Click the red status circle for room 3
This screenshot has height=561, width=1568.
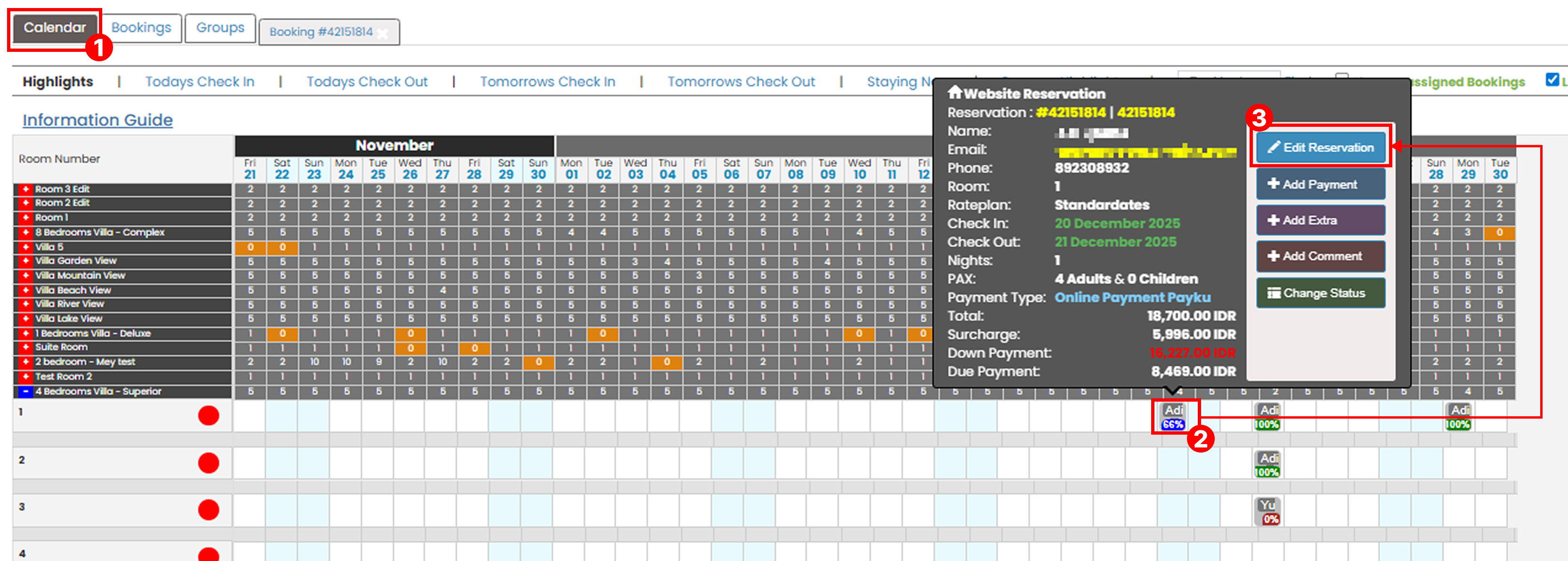pyautogui.click(x=209, y=510)
